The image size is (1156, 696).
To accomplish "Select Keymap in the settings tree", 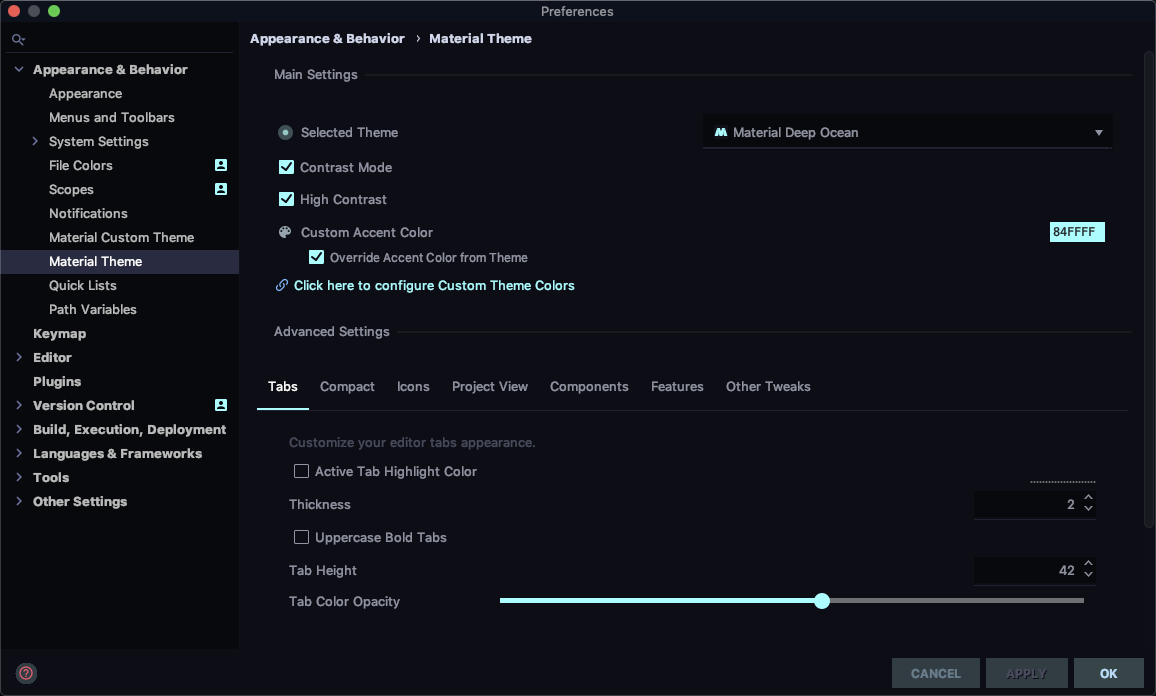I will 60,333.
